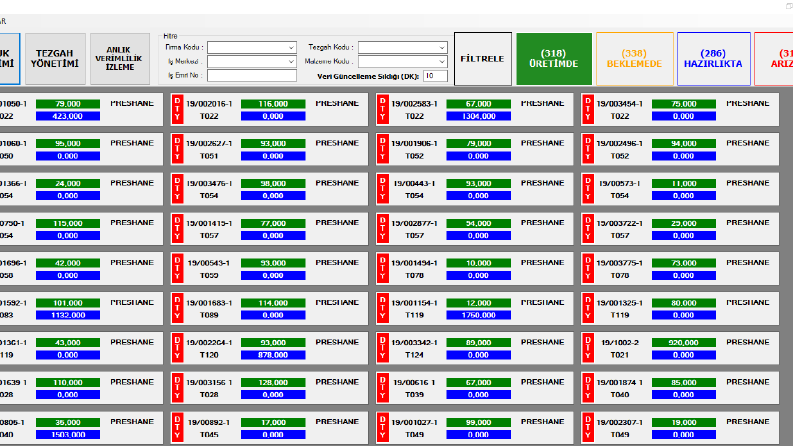Select order number text 19/003342-1
This screenshot has height=446, width=793.
[414, 343]
